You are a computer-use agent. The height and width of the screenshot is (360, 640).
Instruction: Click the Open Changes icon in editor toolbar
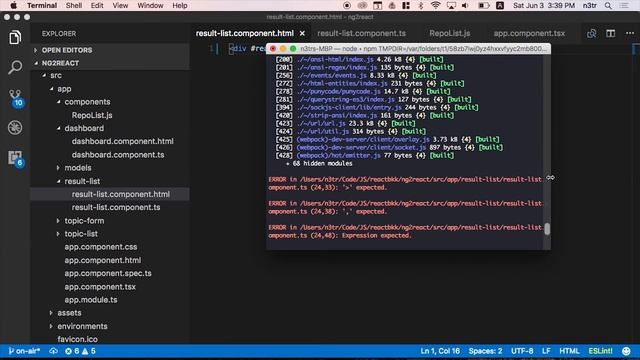pyautogui.click(x=591, y=33)
